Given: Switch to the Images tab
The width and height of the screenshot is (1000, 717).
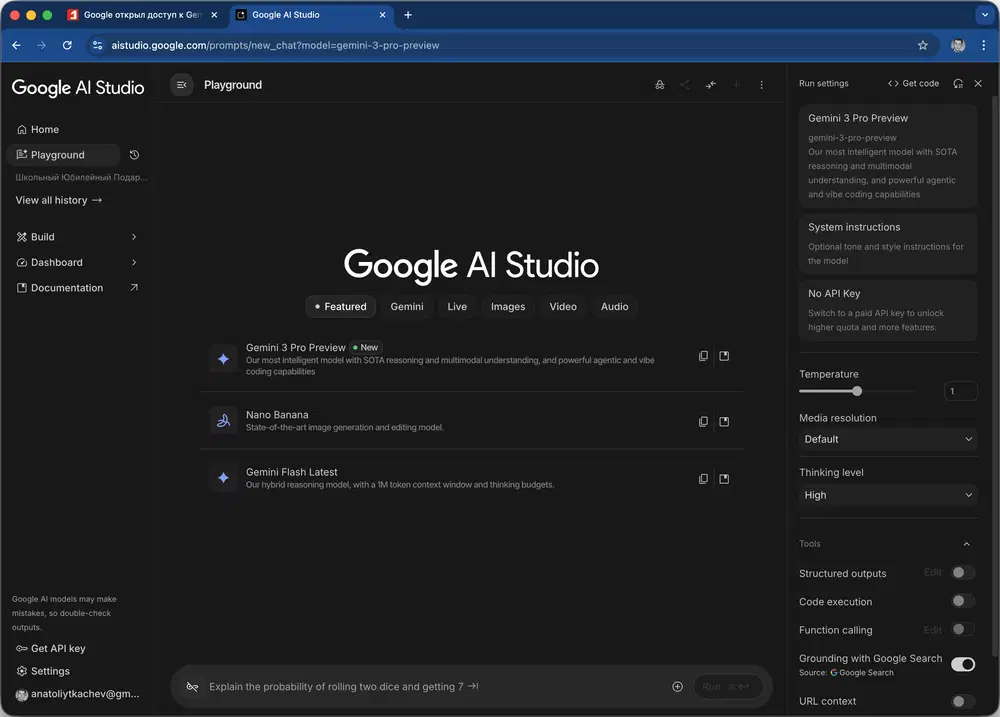Looking at the screenshot, I should 508,307.
